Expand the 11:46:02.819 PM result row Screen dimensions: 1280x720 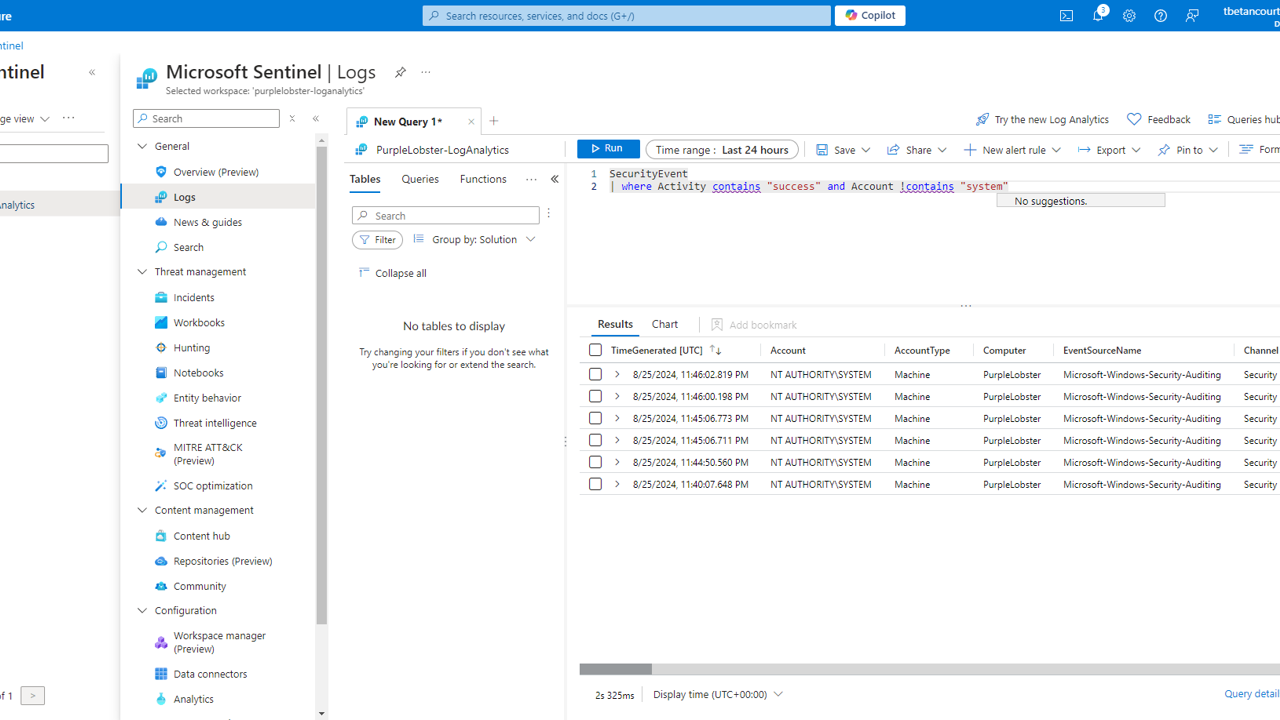click(617, 374)
